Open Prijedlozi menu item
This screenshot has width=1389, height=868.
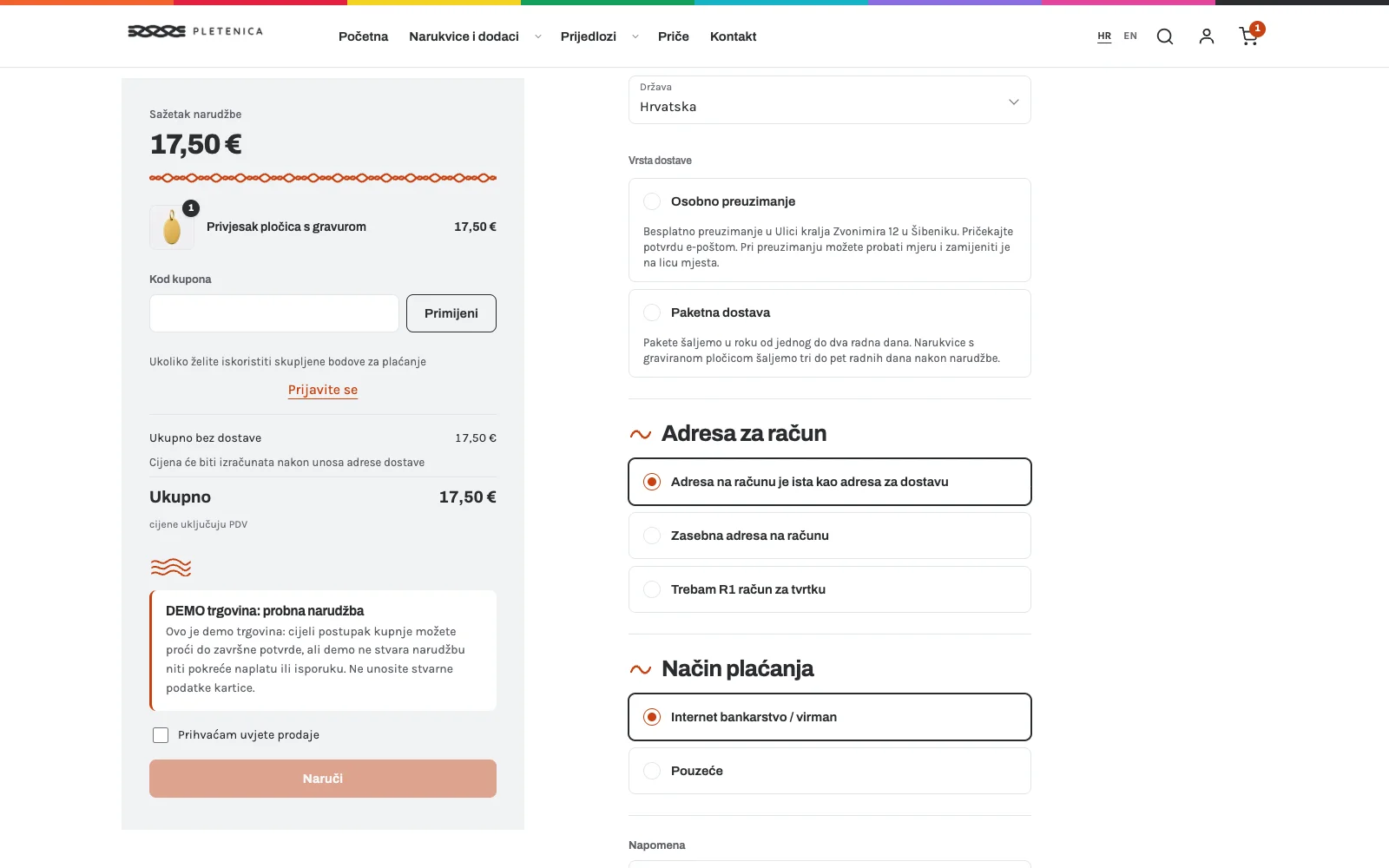click(589, 36)
